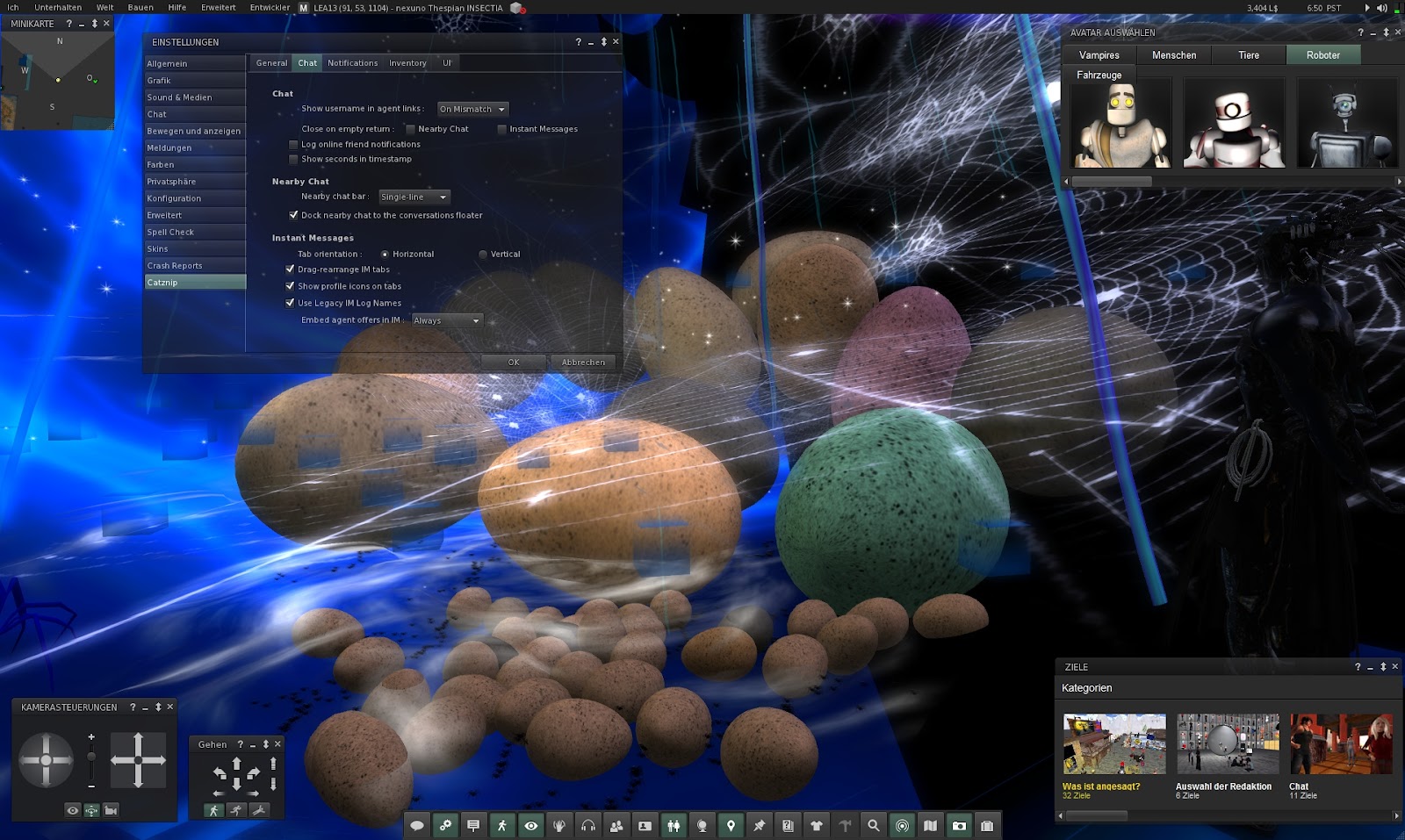The image size is (1405, 840).
Task: Select Vertical tab orientation for Instant Messages
Action: [x=483, y=254]
